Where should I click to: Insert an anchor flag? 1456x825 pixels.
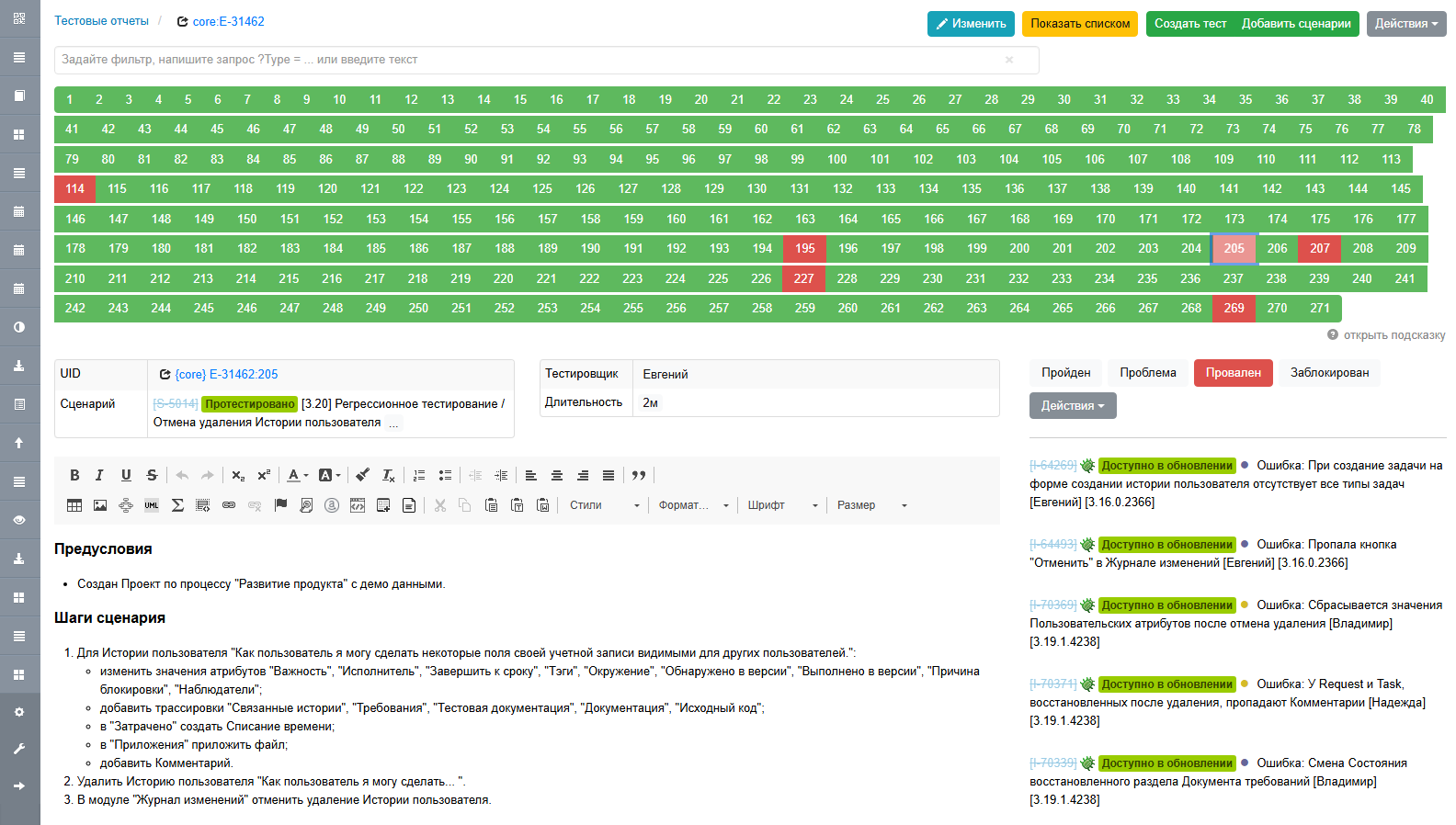tap(280, 505)
